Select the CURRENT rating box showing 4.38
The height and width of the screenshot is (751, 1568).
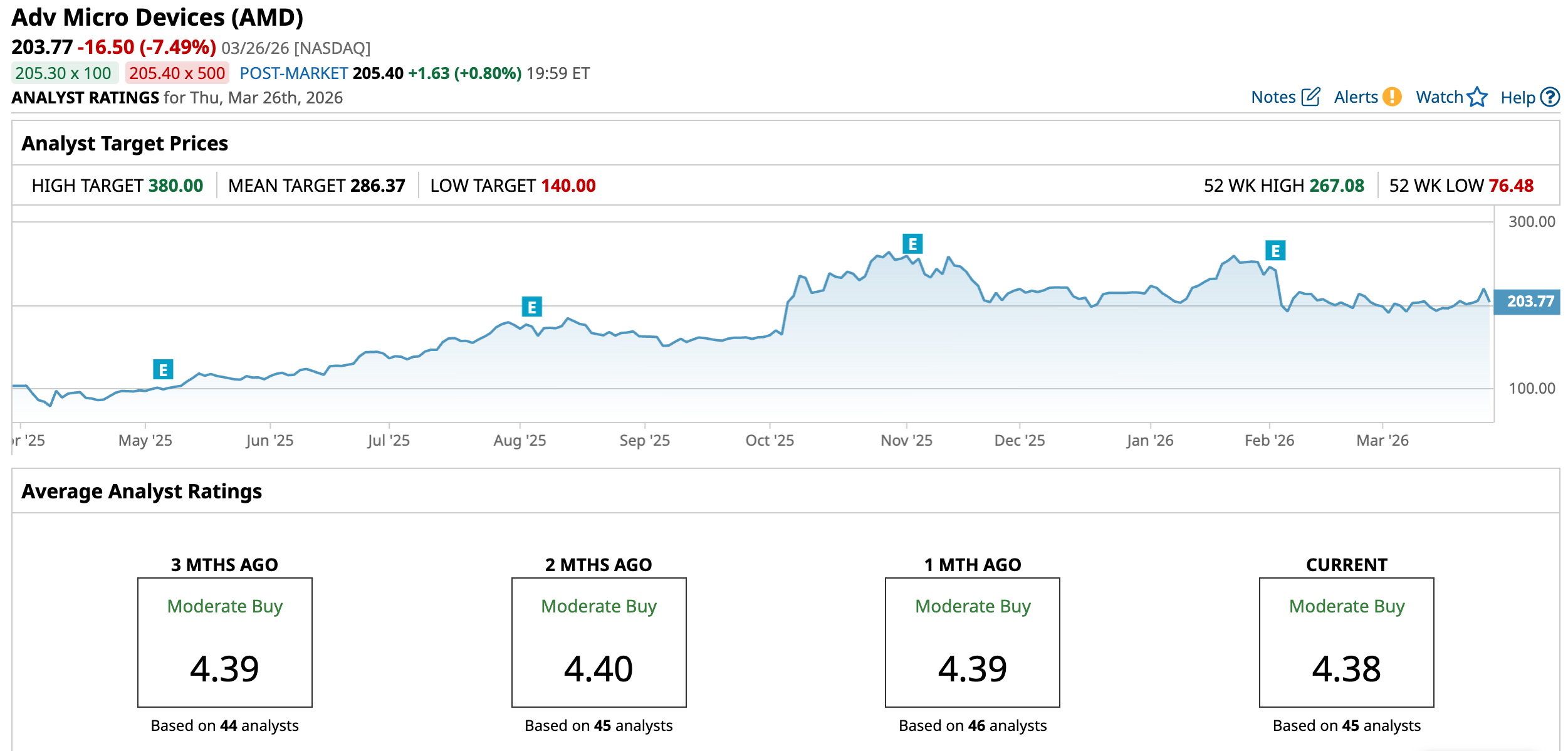click(1346, 643)
